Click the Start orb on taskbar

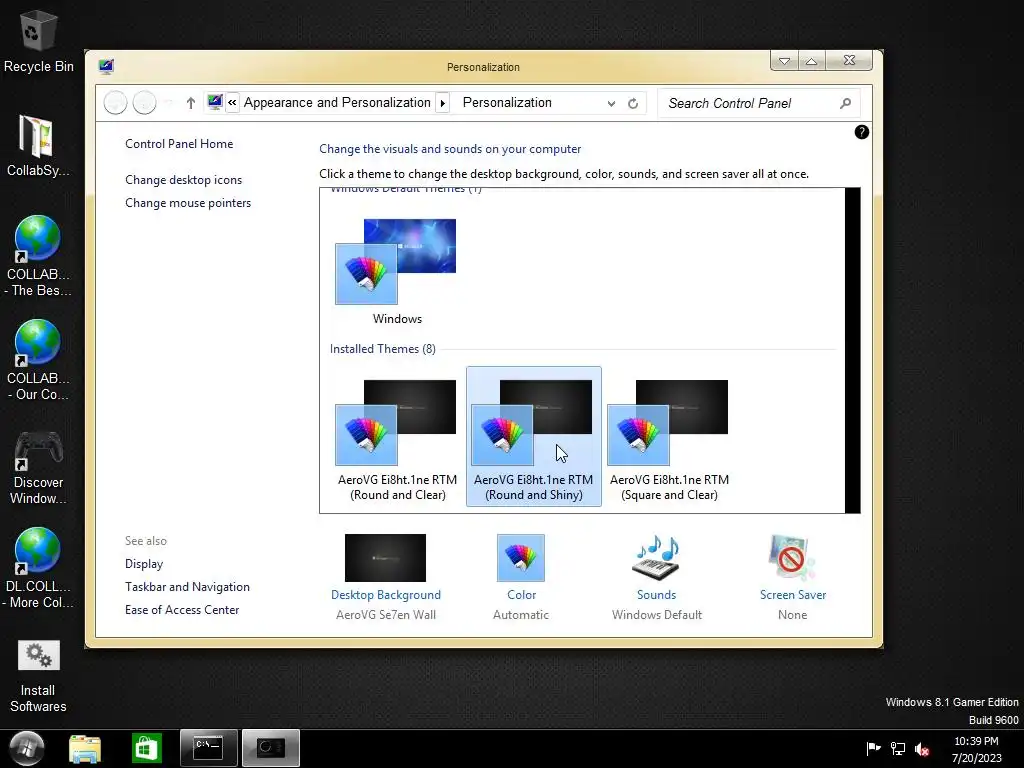[x=27, y=748]
